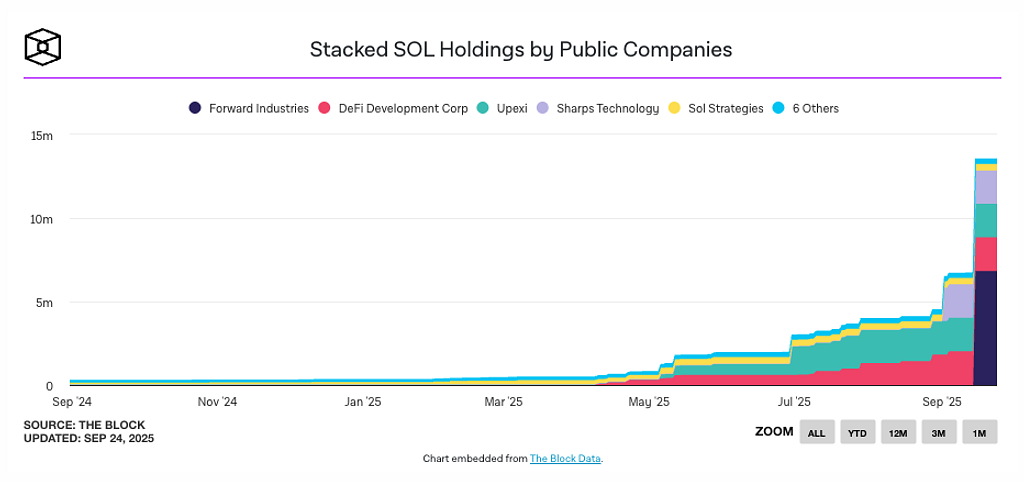Select the 3M zoom range
The height and width of the screenshot is (482, 1024).
click(x=938, y=432)
